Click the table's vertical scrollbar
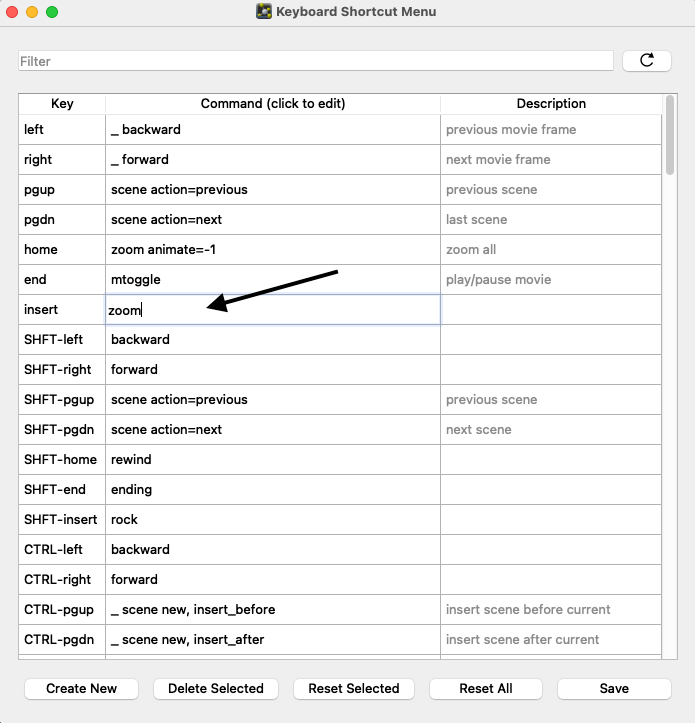 pos(670,135)
